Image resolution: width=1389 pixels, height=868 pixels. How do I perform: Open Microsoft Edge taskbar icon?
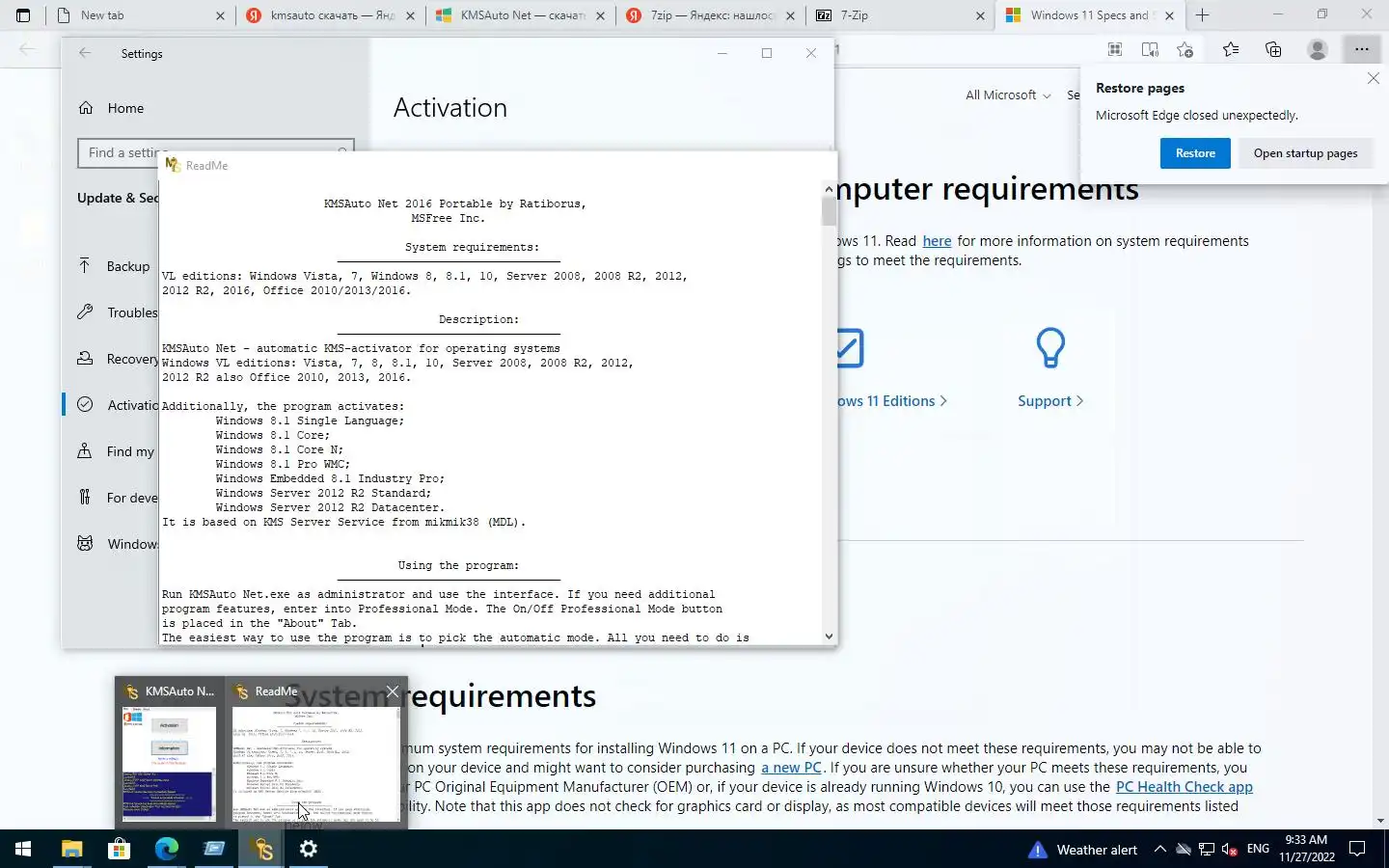[166, 849]
